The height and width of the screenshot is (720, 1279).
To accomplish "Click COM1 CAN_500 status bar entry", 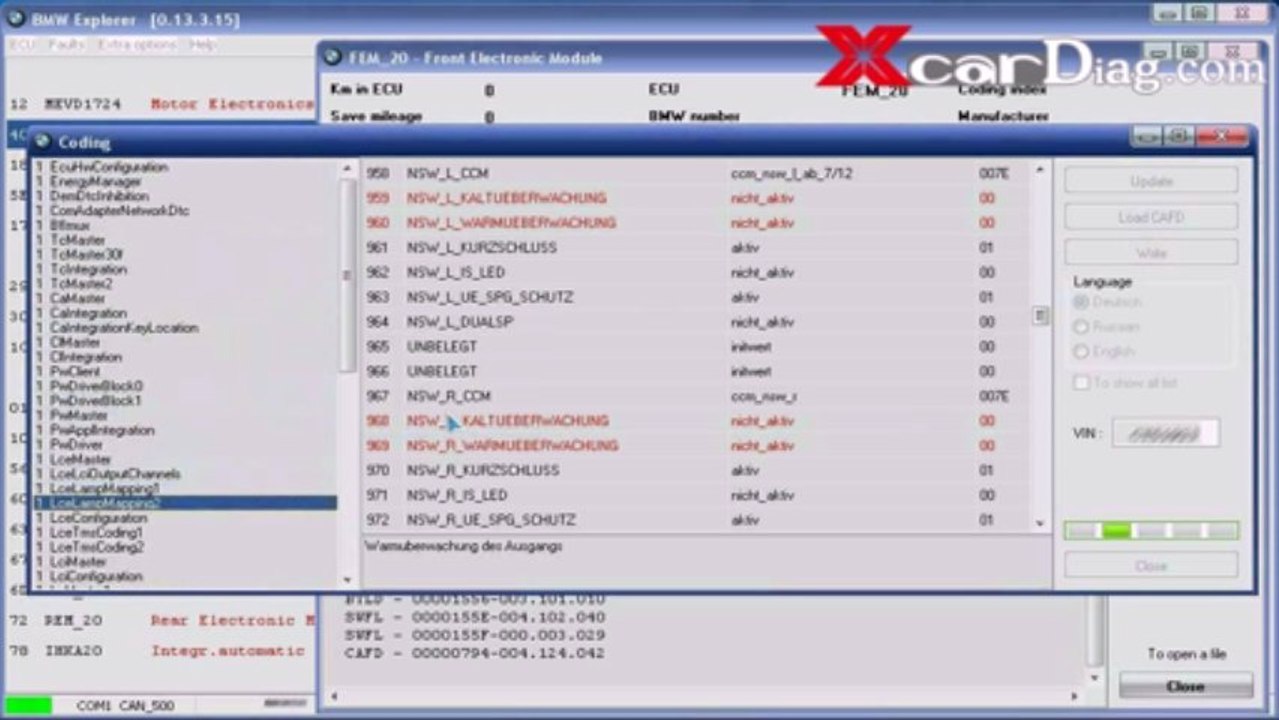I will click(125, 706).
